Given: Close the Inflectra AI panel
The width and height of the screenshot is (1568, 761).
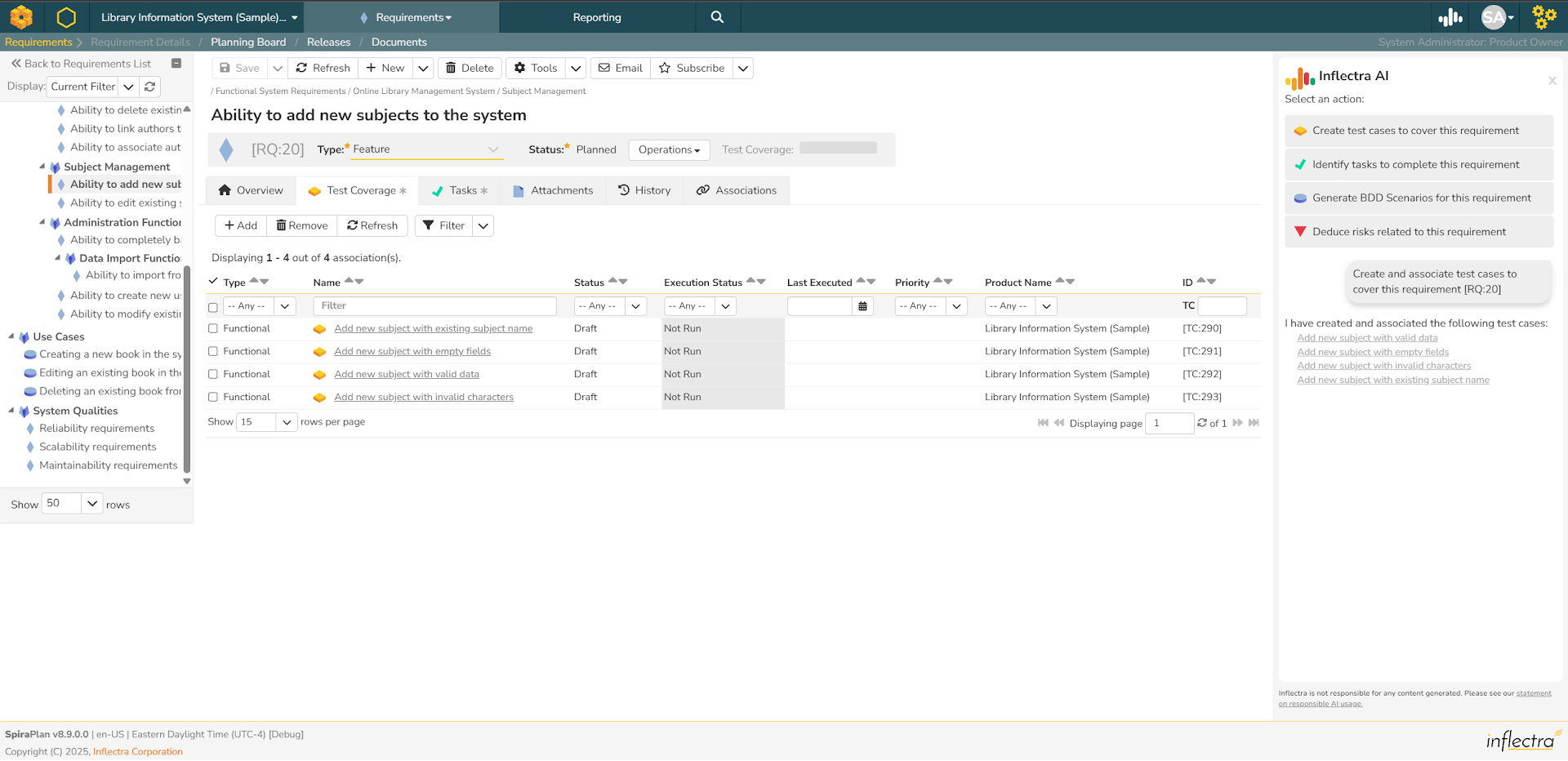Looking at the screenshot, I should [x=1552, y=81].
